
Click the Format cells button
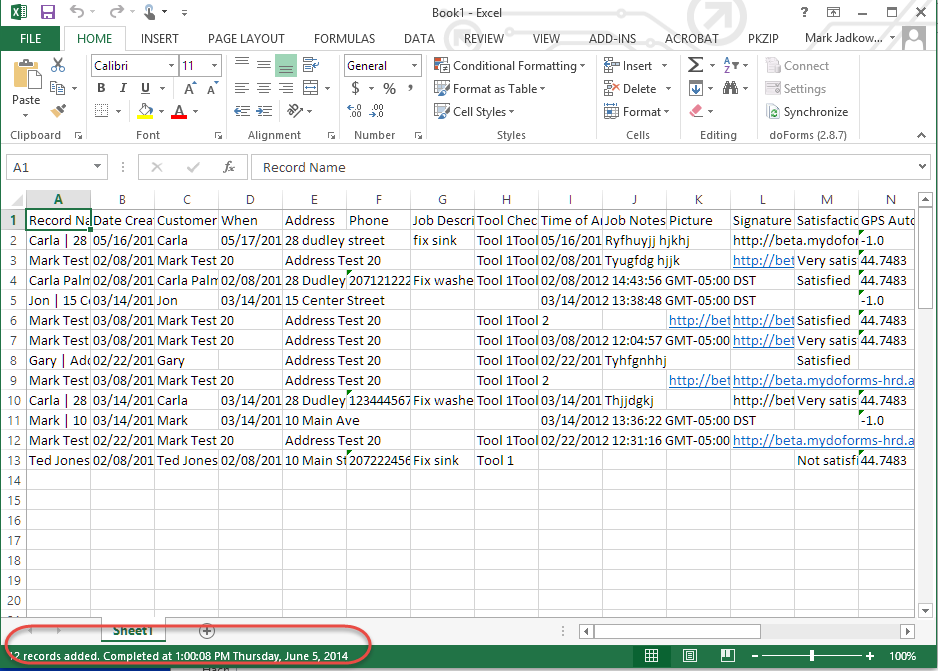636,111
